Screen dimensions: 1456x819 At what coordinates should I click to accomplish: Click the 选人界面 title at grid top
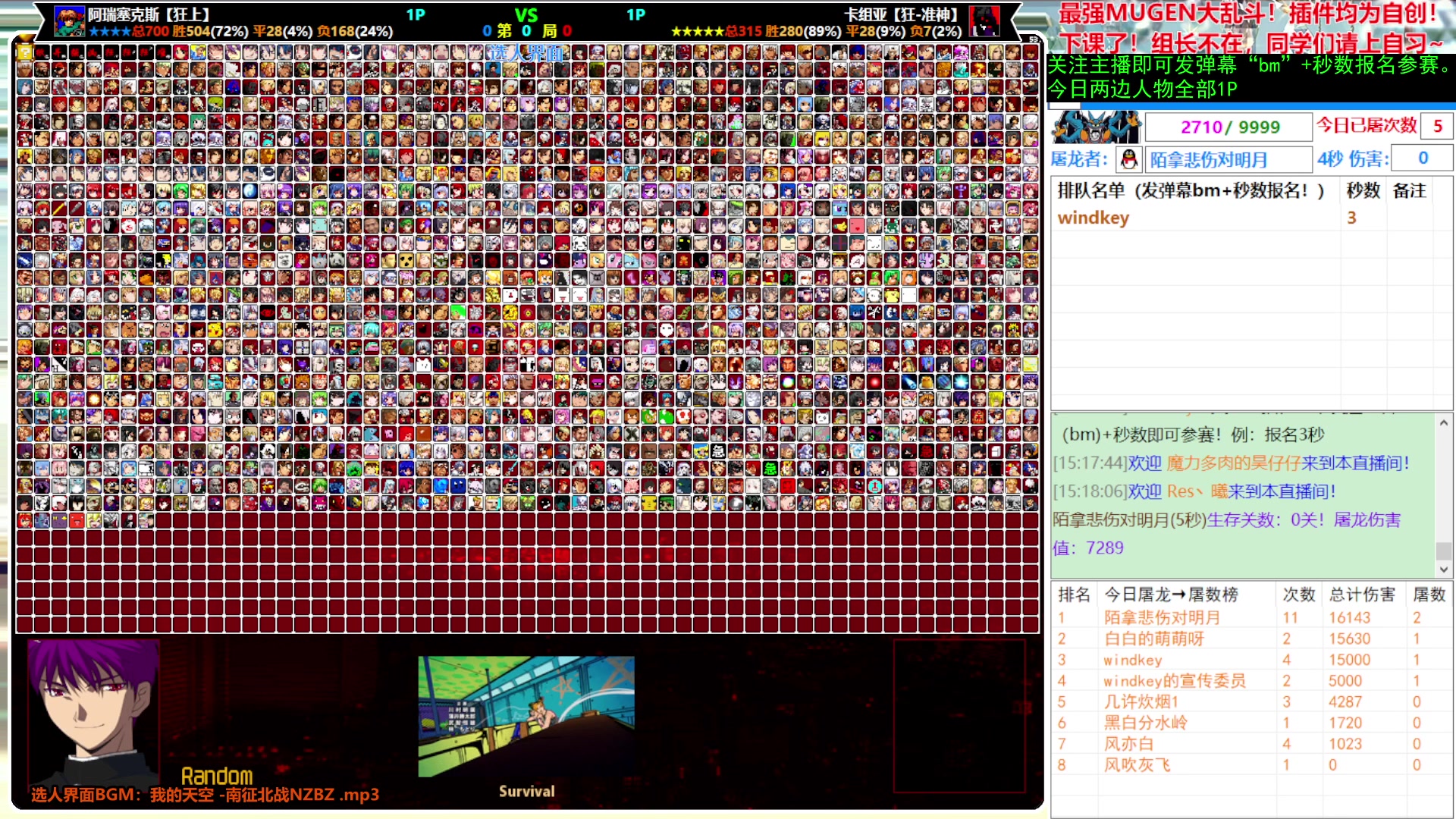(526, 52)
